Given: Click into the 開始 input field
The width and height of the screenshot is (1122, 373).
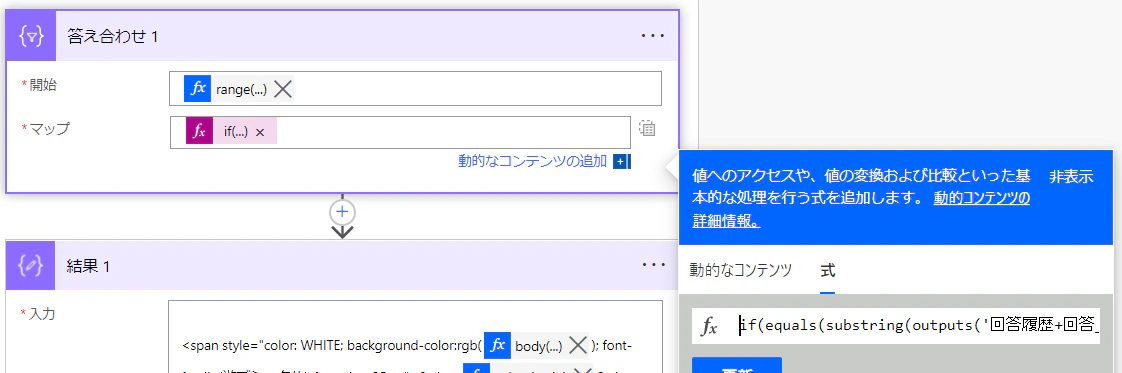Looking at the screenshot, I should click(x=416, y=89).
